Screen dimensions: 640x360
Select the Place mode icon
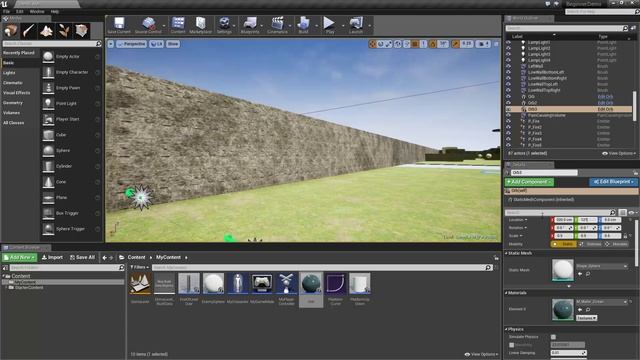click(11, 31)
